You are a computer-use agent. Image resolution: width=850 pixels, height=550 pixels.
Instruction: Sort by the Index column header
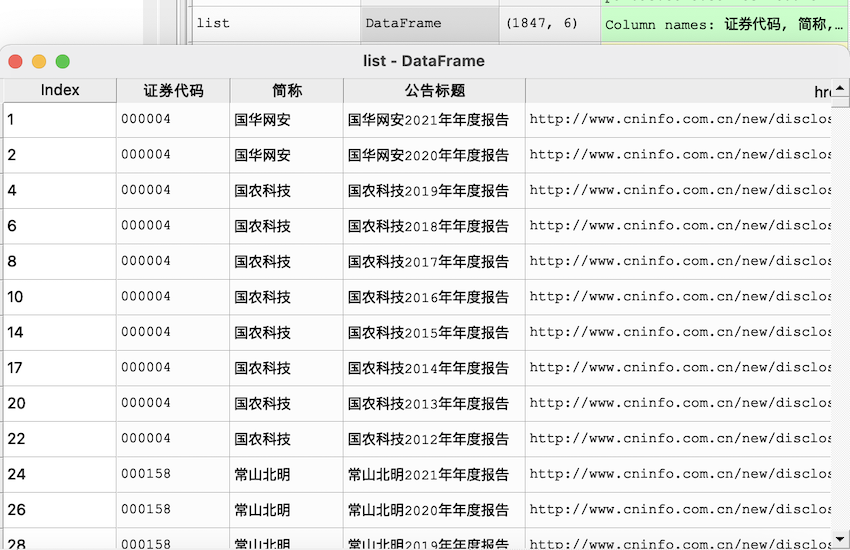60,90
